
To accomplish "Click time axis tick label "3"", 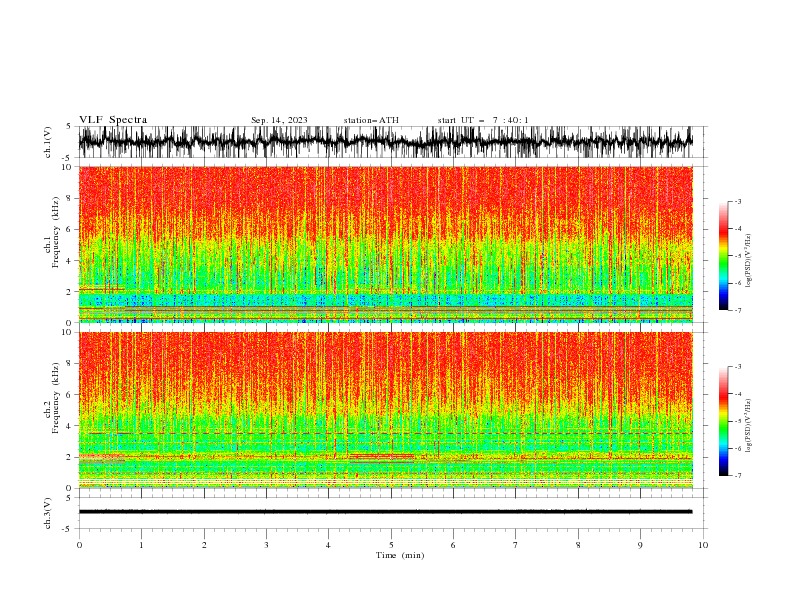I will [266, 545].
